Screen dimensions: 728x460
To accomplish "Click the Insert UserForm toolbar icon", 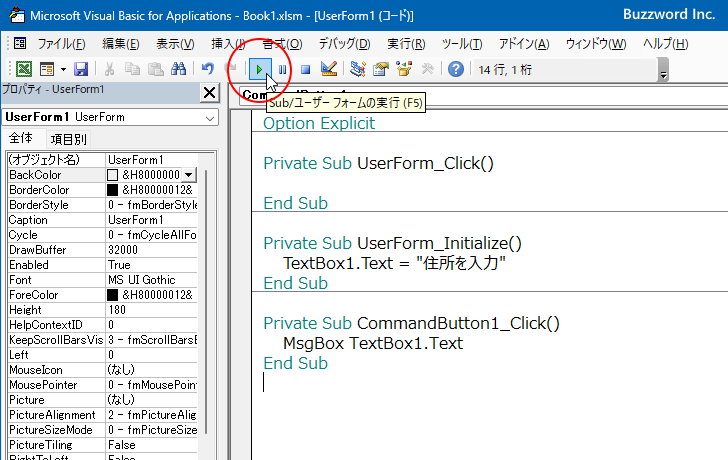I will 47,69.
